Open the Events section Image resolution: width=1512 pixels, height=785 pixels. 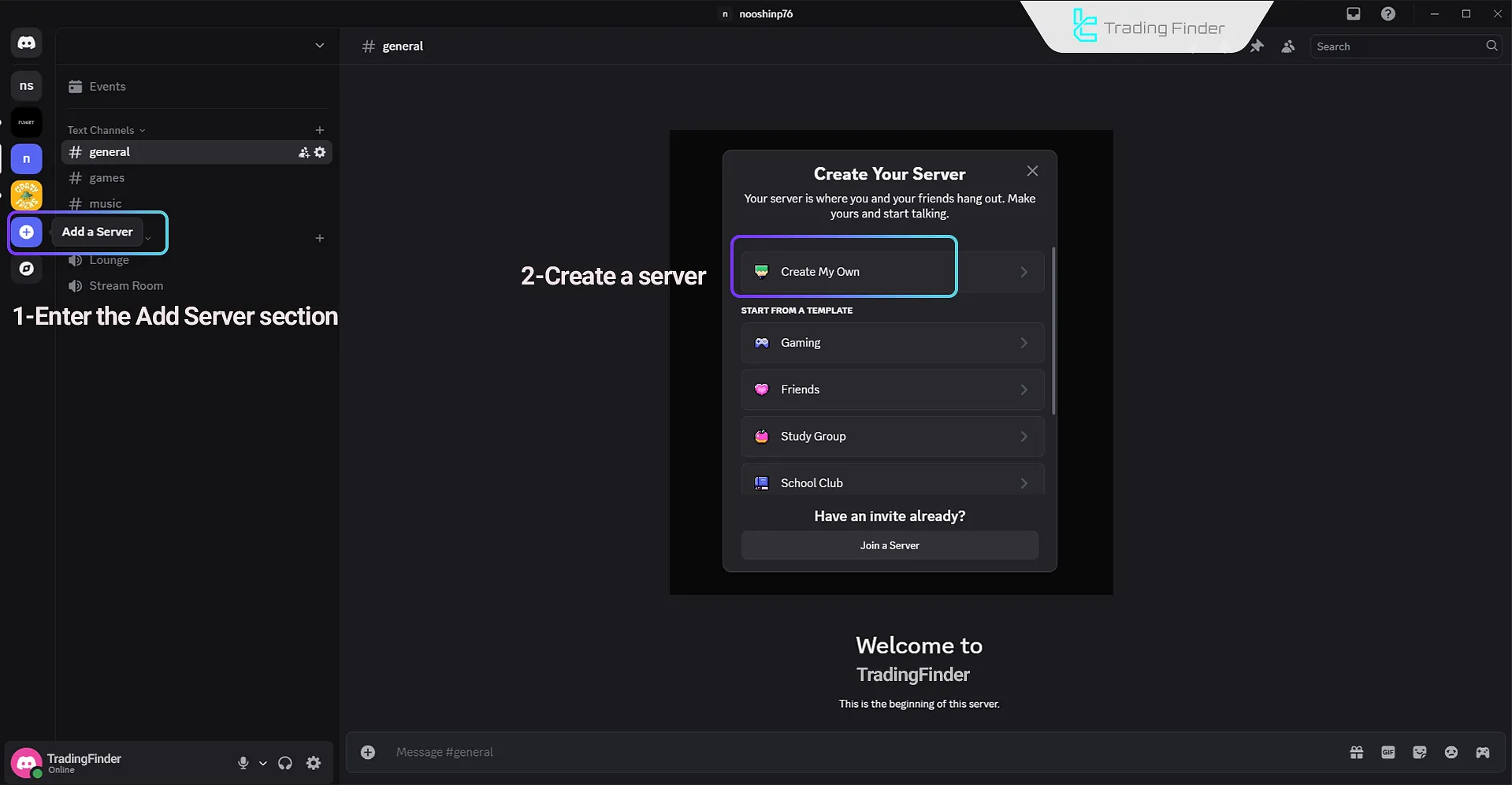click(107, 86)
